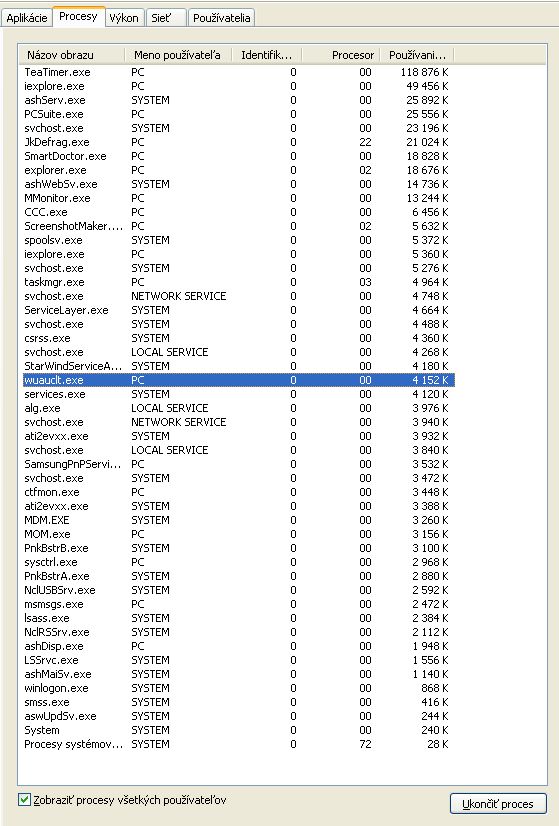Click the 3 388 K ati2evxx value
Viewport: 559px width, 826px height.
tap(430, 506)
